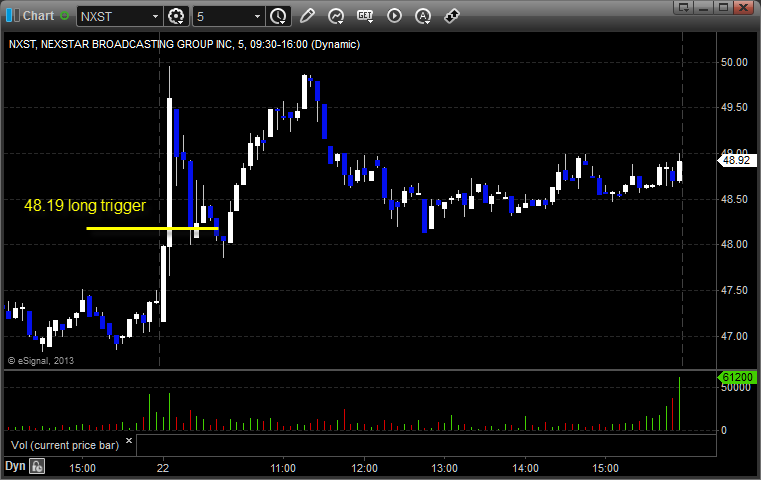The image size is (761, 480).
Task: Click the 13:00 time axis label
Action: click(445, 468)
